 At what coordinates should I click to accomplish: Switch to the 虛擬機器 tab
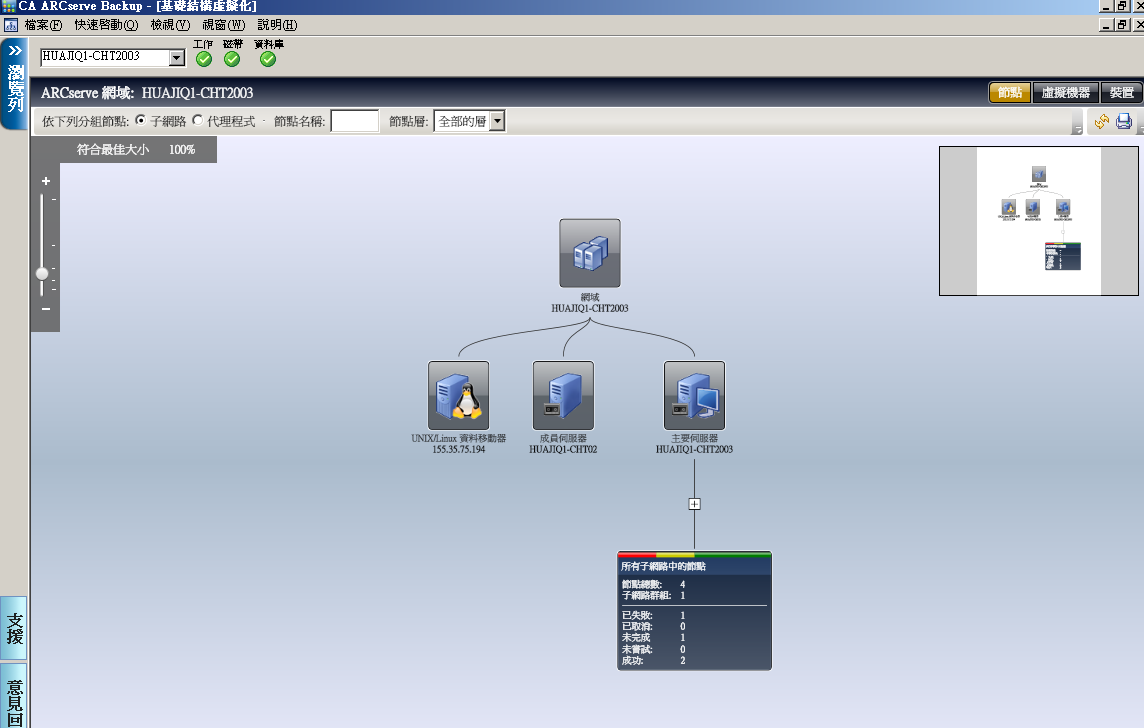(x=1065, y=93)
